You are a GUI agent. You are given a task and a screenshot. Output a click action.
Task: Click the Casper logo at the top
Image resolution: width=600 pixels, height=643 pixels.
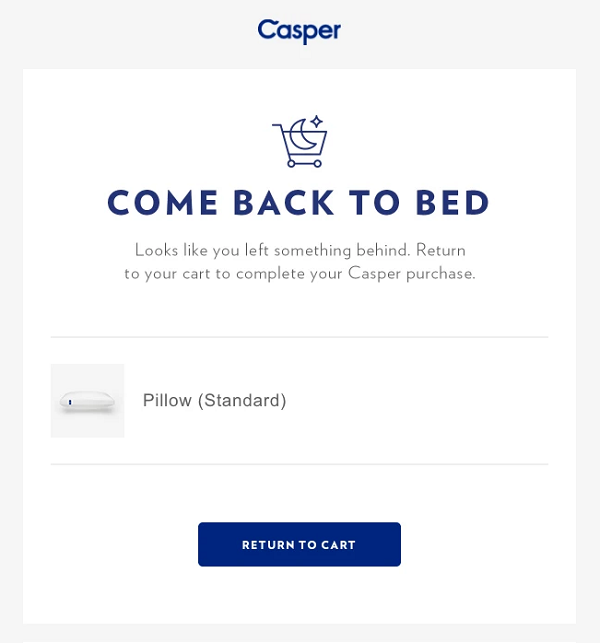point(299,31)
